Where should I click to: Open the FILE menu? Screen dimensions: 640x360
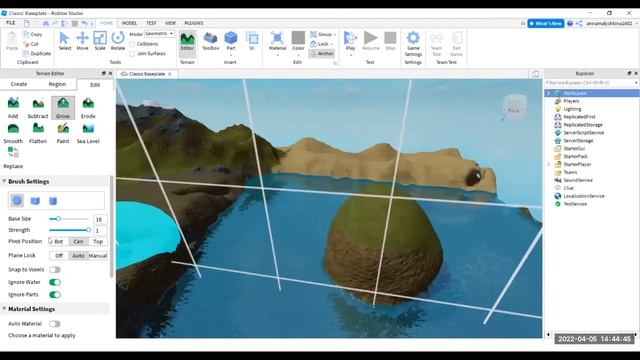click(11, 23)
